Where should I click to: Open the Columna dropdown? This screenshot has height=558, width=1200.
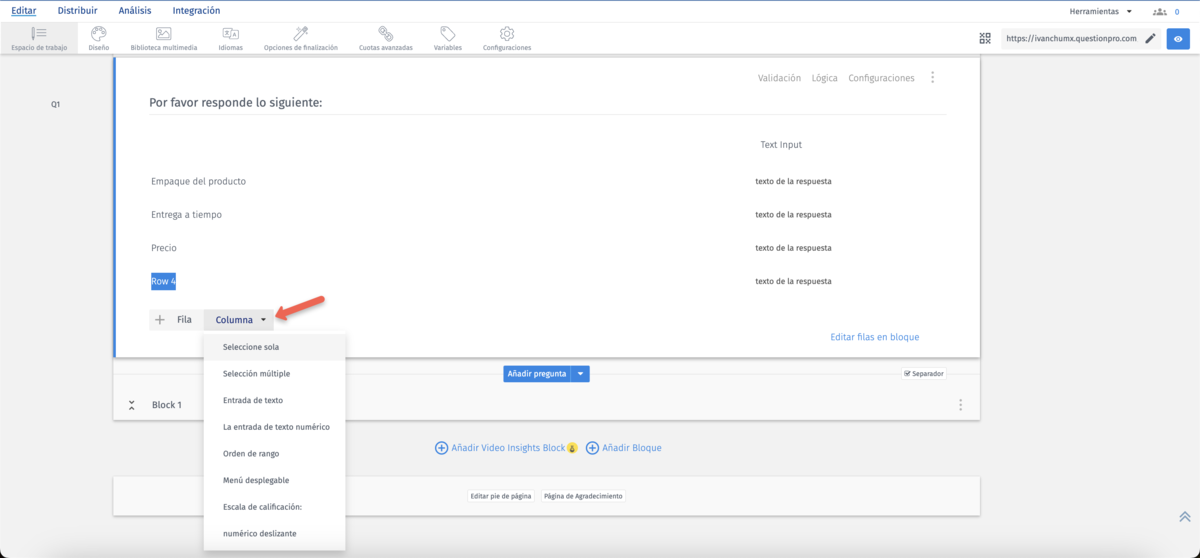coord(241,320)
